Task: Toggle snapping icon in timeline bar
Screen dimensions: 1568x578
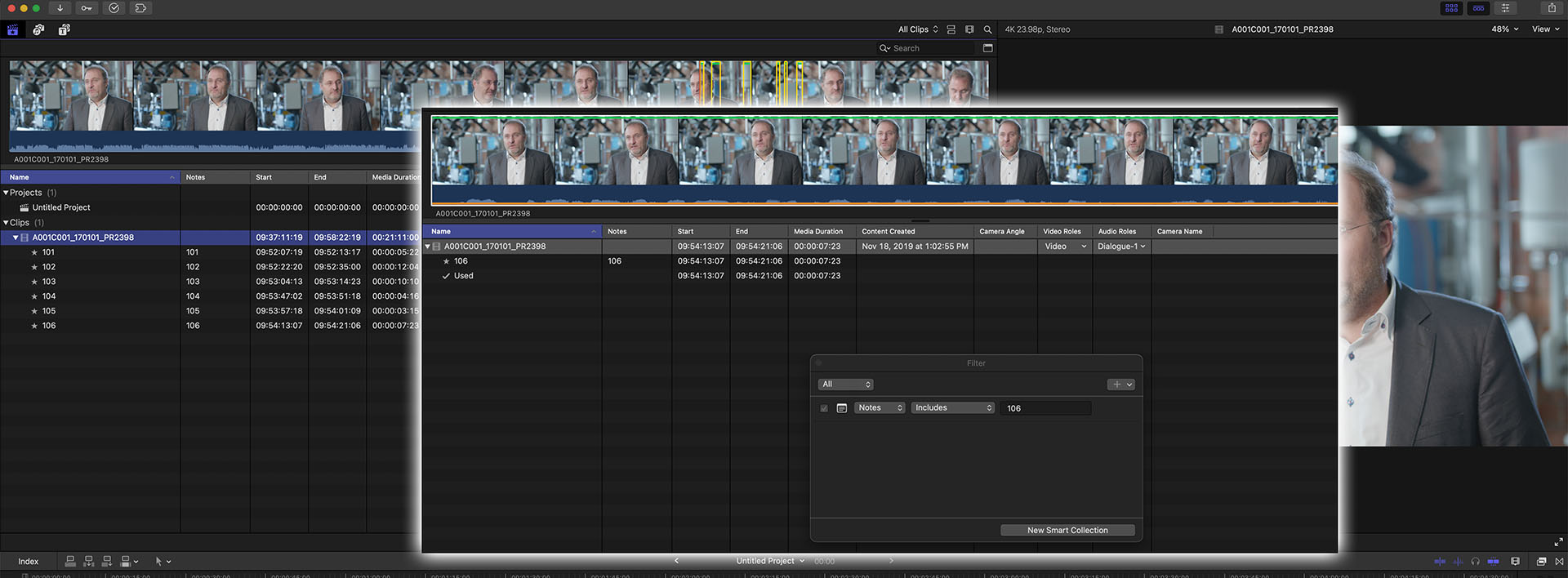Action: [x=1493, y=562]
